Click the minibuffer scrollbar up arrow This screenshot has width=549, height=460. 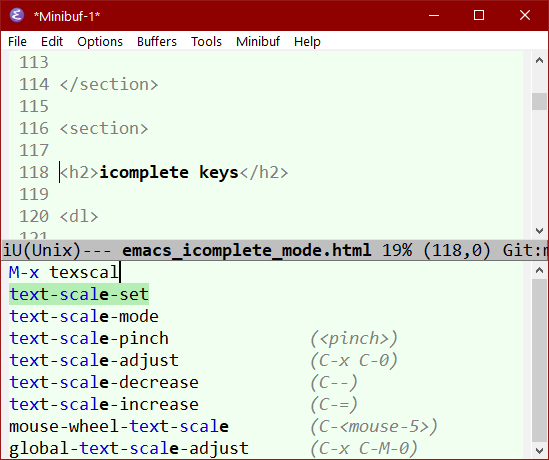[x=539, y=270]
